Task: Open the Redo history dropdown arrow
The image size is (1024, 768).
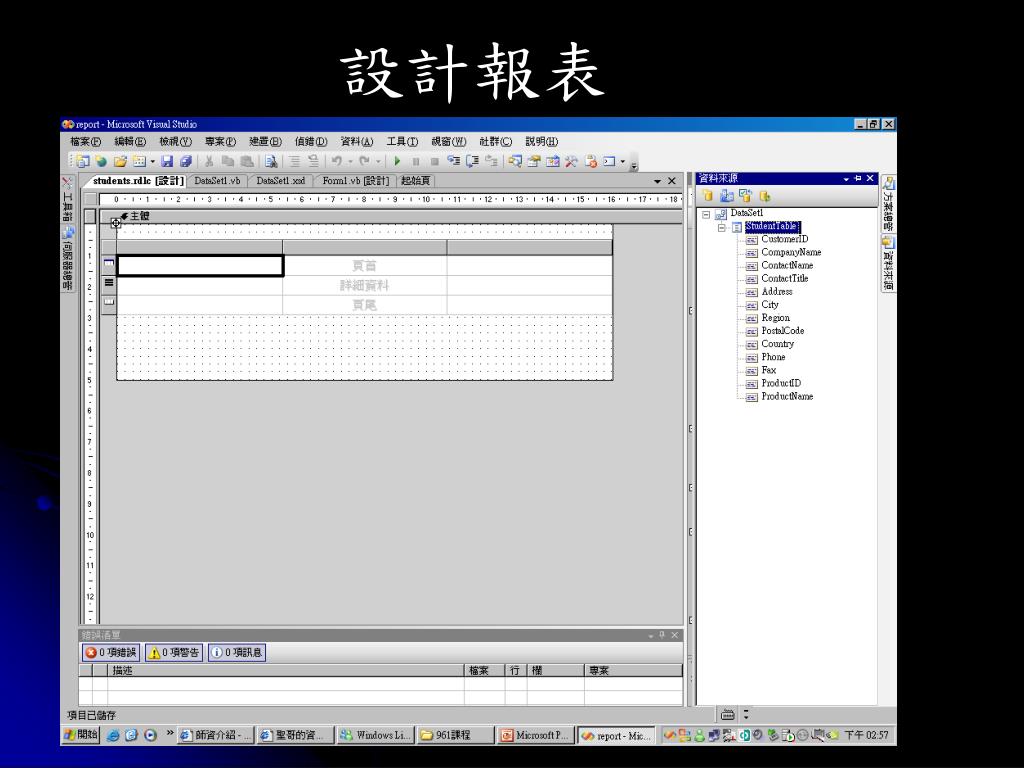Action: point(378,161)
